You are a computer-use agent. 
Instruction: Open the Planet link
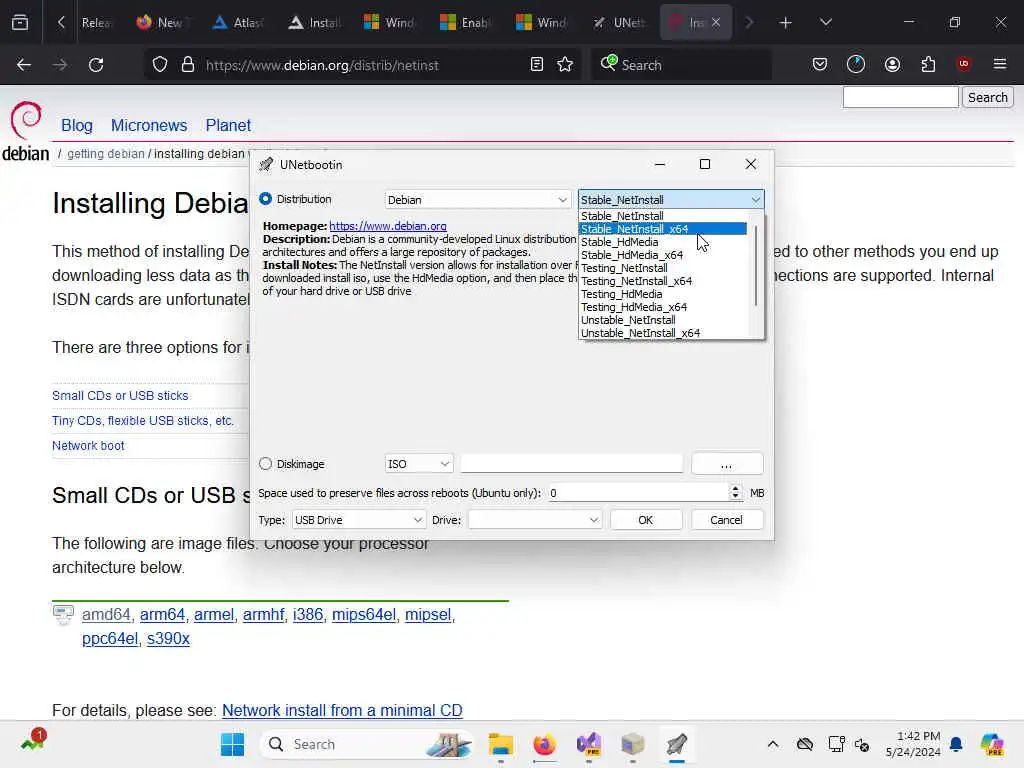point(228,125)
